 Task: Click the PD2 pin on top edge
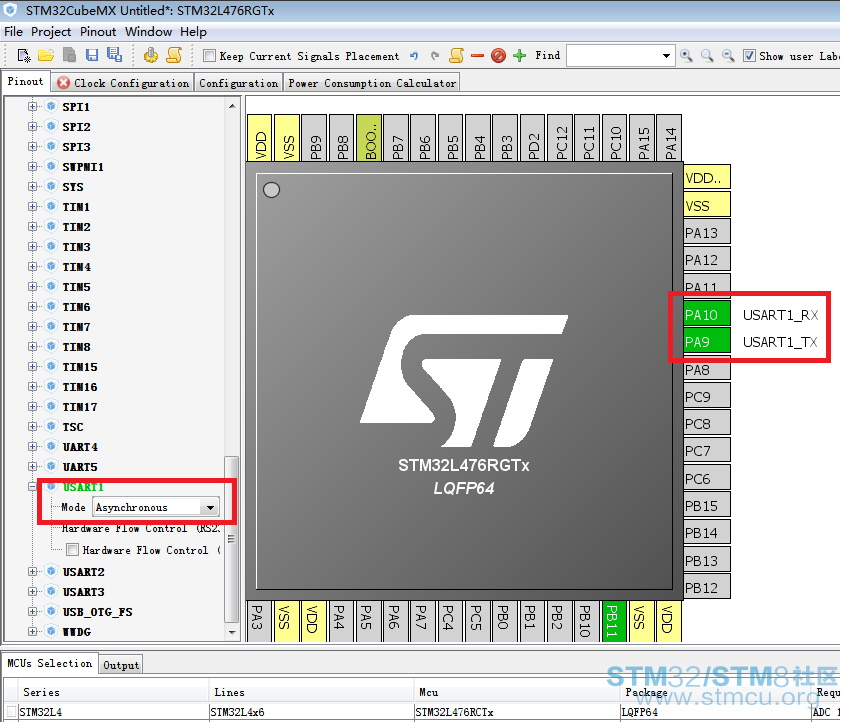tap(533, 137)
